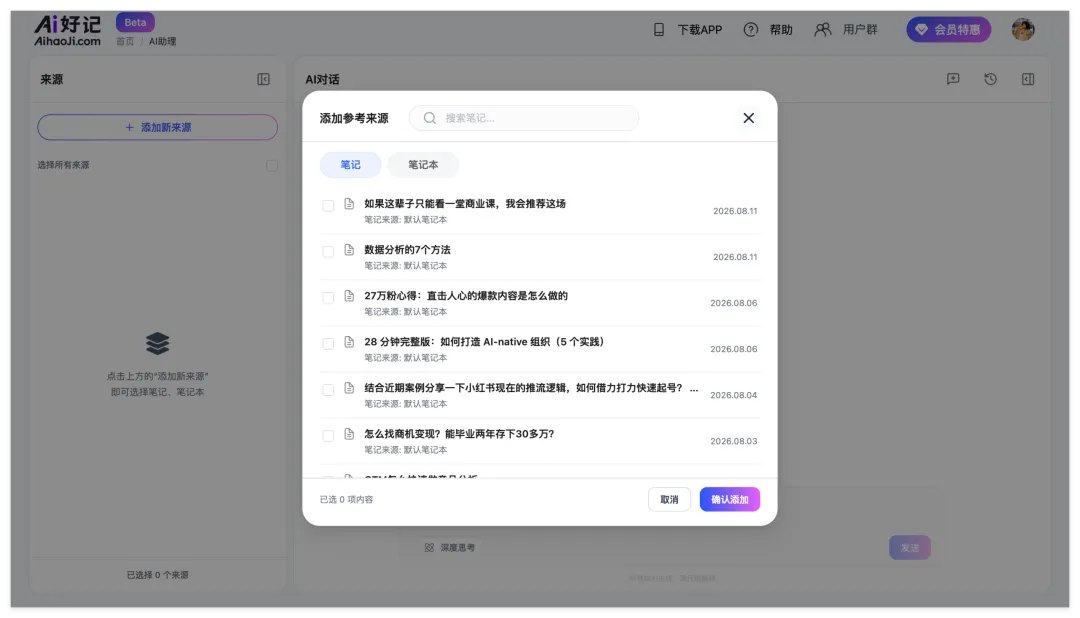Click the Beta badge
1080x618 pixels.
(135, 22)
